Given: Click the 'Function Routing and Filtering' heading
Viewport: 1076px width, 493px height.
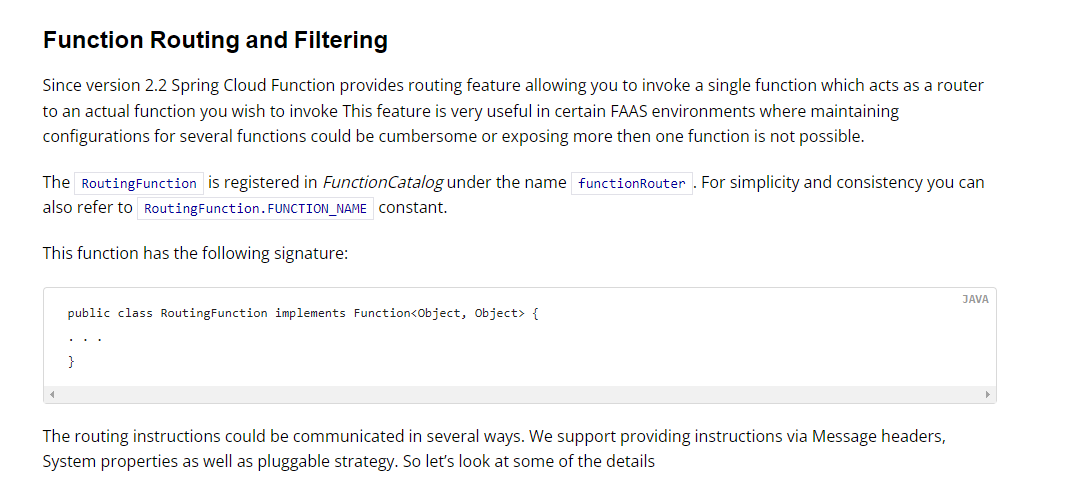Looking at the screenshot, I should coord(215,41).
